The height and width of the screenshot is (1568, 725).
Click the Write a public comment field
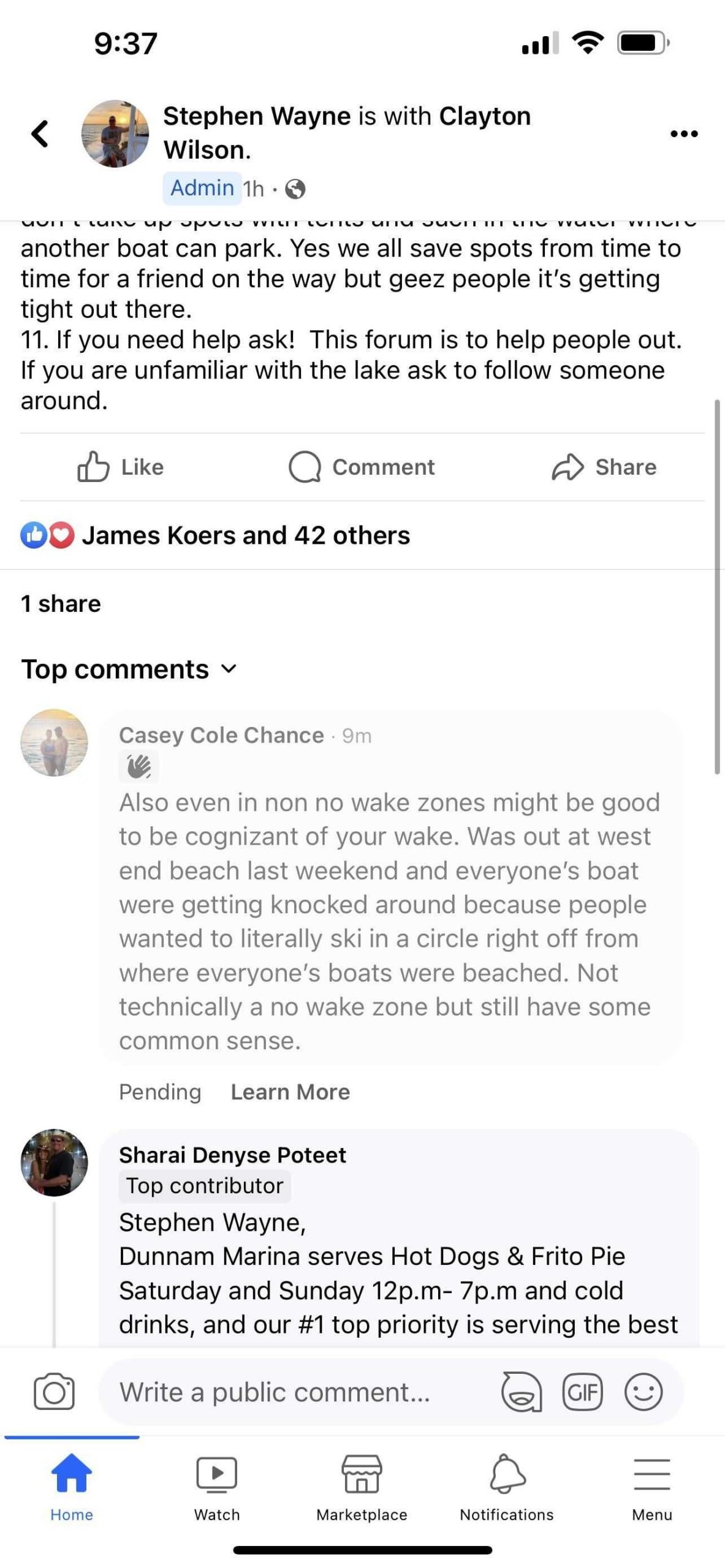point(294,1392)
